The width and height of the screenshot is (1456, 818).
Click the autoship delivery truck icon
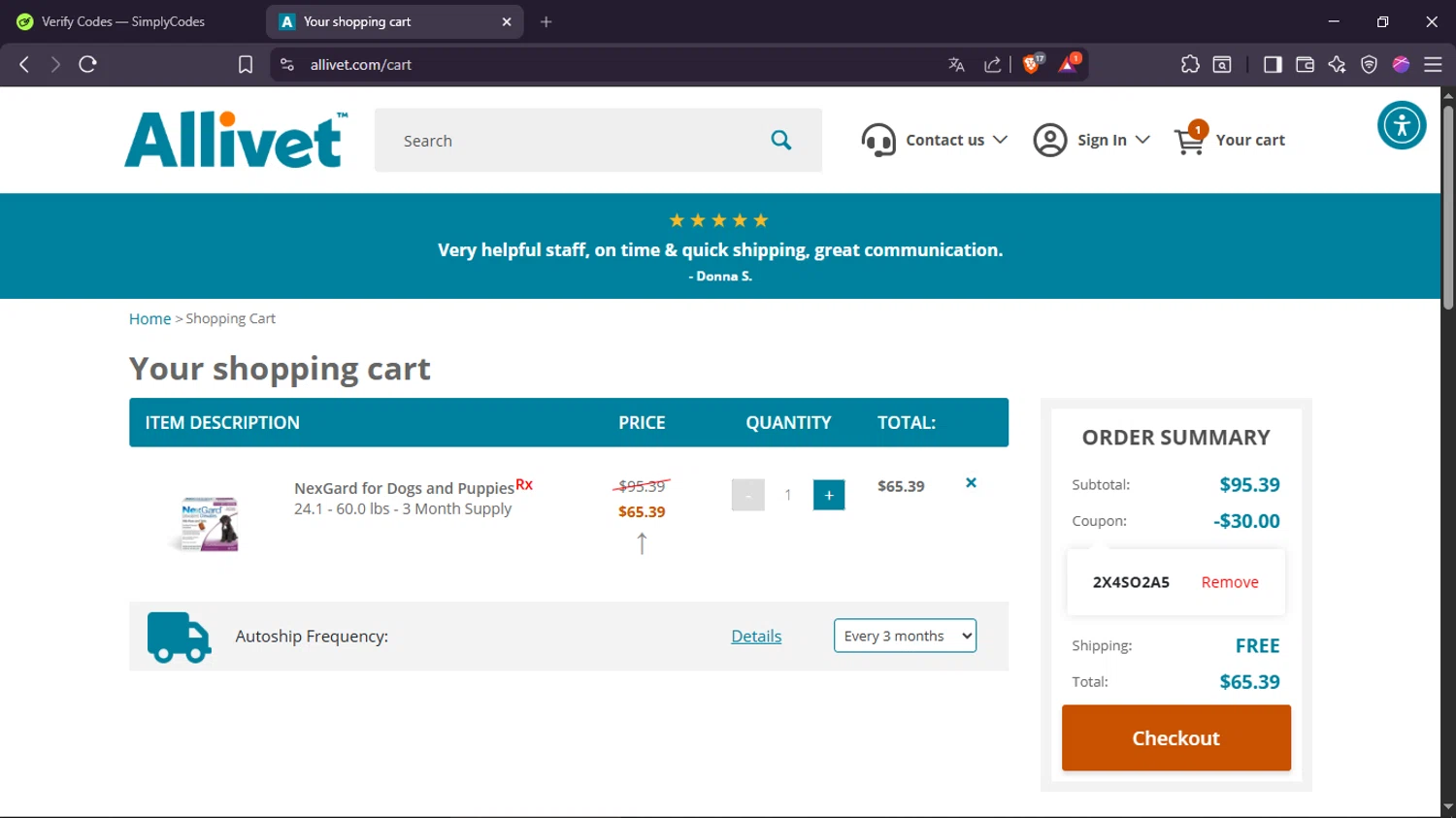point(179,638)
